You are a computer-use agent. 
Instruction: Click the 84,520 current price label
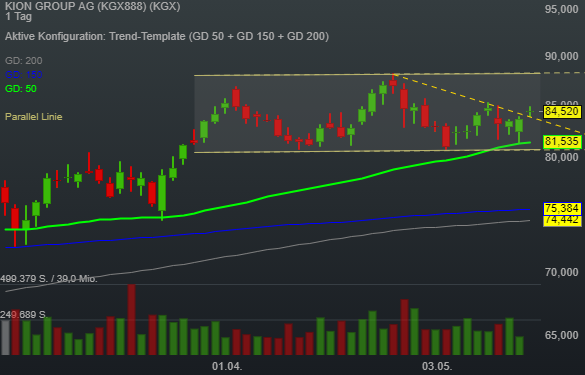(x=562, y=112)
